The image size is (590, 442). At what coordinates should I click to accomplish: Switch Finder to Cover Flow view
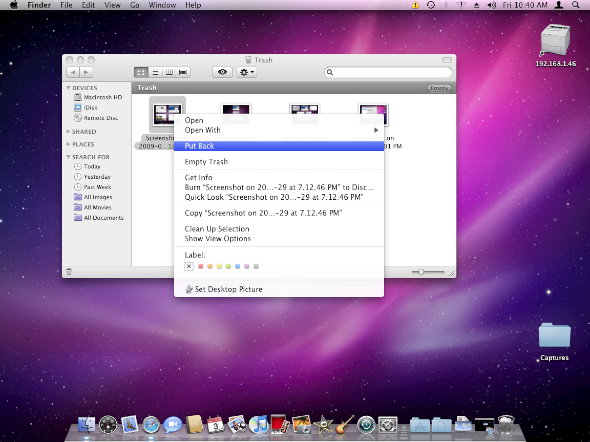(183, 72)
